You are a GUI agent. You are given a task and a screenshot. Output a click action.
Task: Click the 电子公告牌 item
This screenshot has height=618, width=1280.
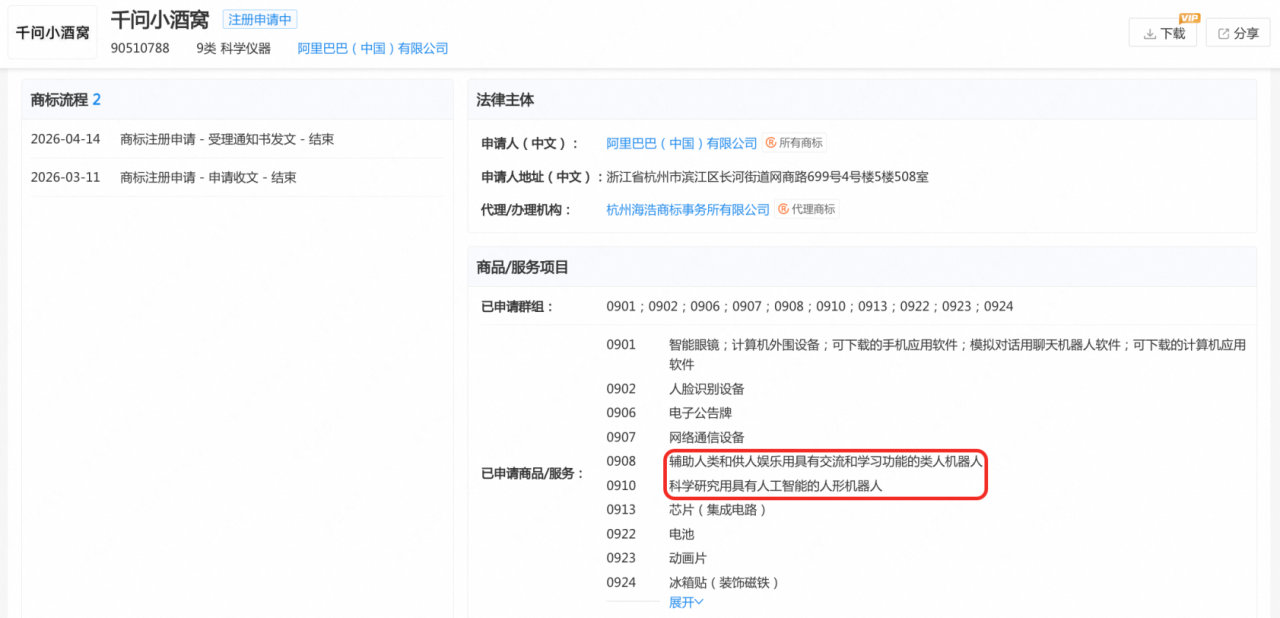[x=700, y=413]
